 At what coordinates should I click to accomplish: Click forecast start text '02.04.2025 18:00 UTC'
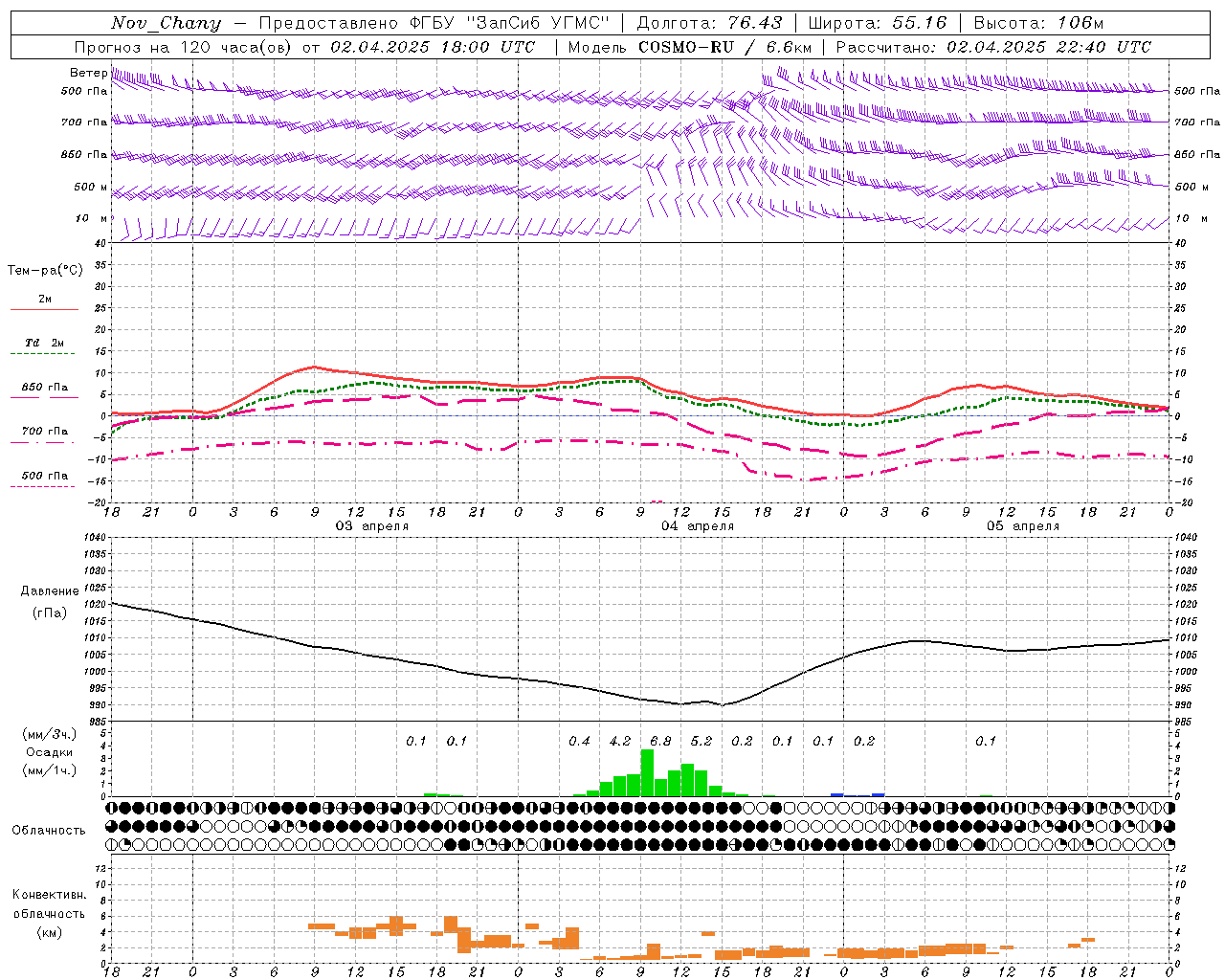pos(433,47)
